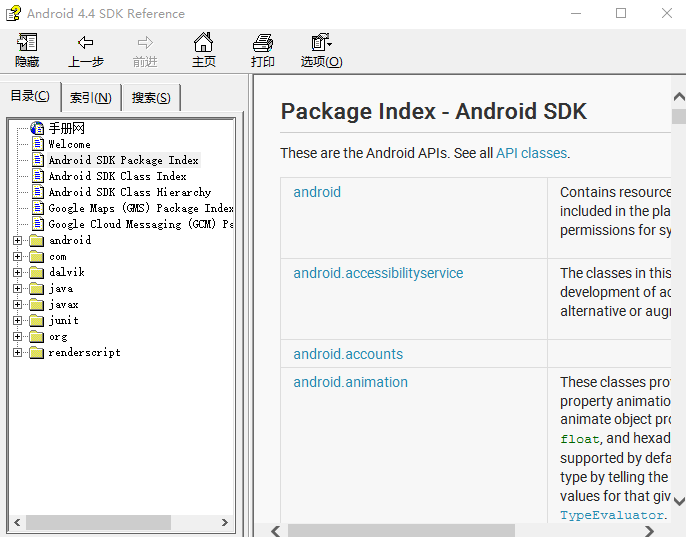Switch to the 索引 (Index) tab
This screenshot has width=686, height=537.
(91, 97)
